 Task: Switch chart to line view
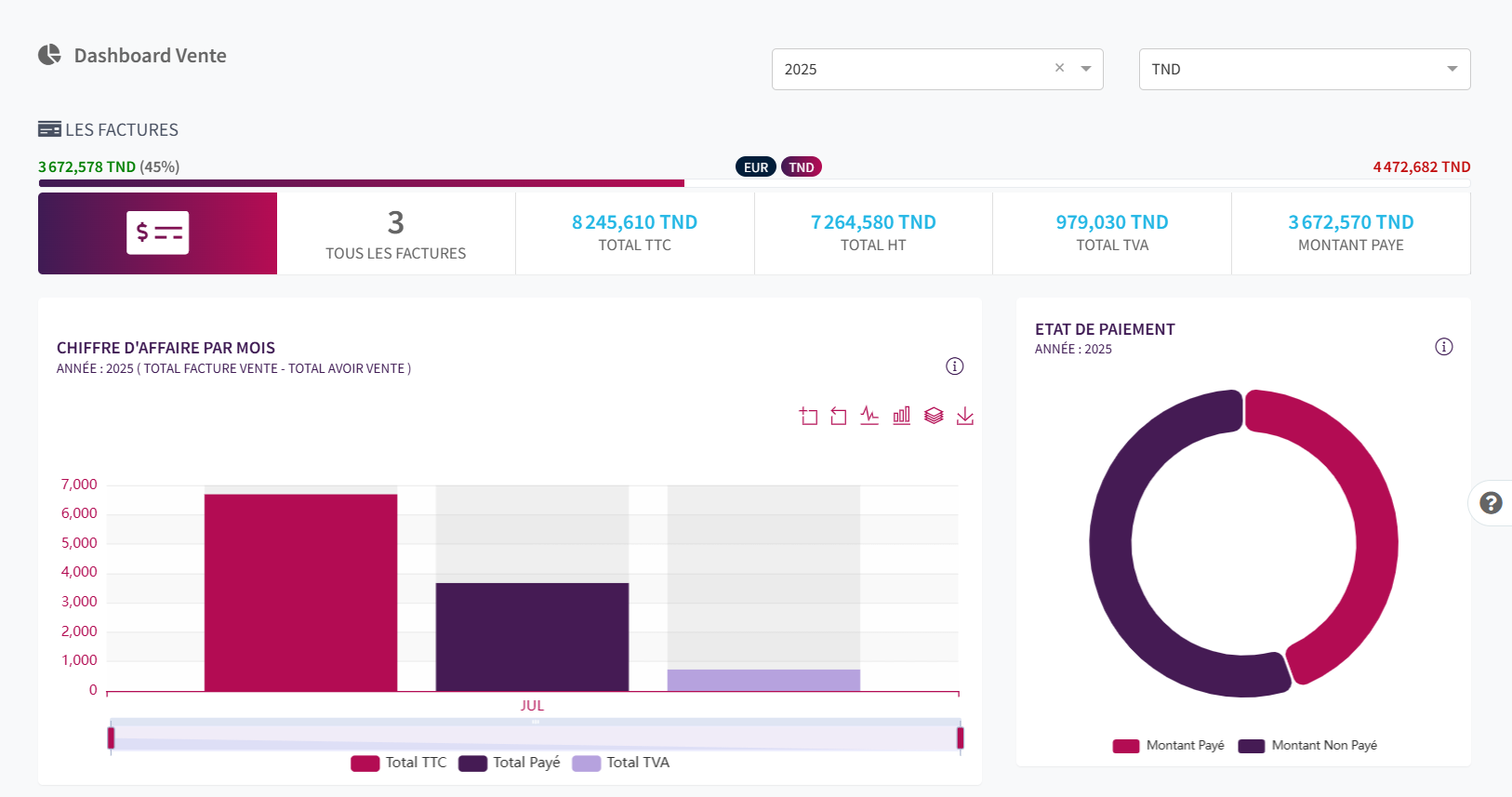[869, 416]
